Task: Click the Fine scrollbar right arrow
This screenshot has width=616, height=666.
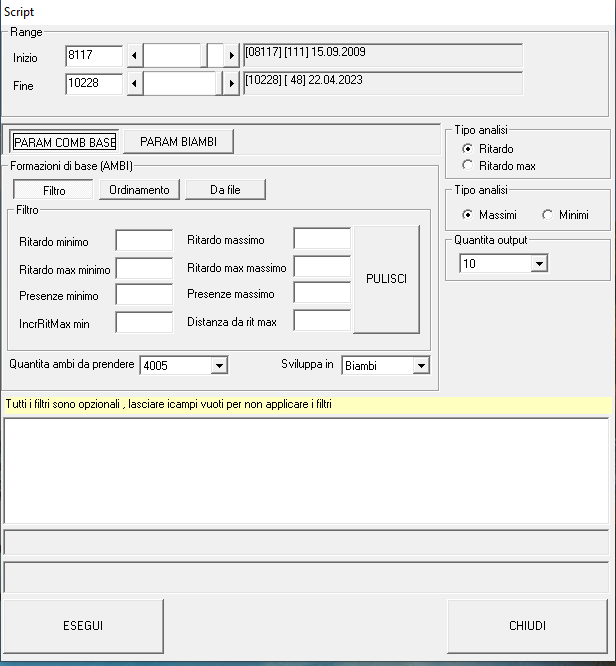Action: tap(231, 83)
